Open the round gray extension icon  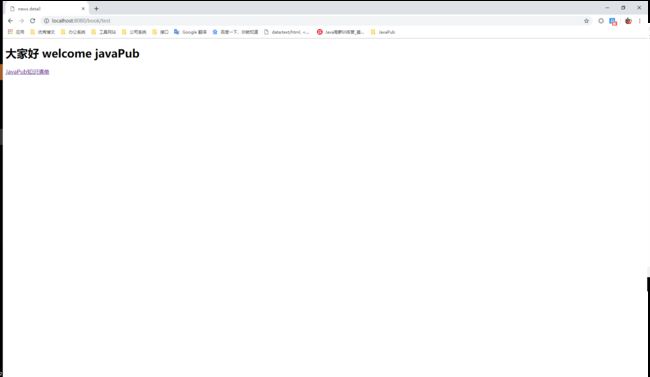click(x=601, y=21)
